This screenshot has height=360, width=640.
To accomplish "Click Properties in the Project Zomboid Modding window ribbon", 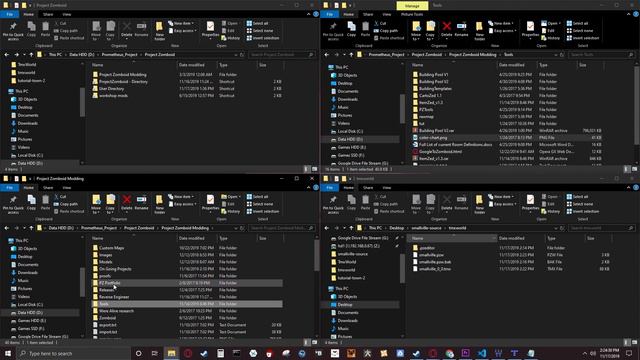I will [210, 202].
